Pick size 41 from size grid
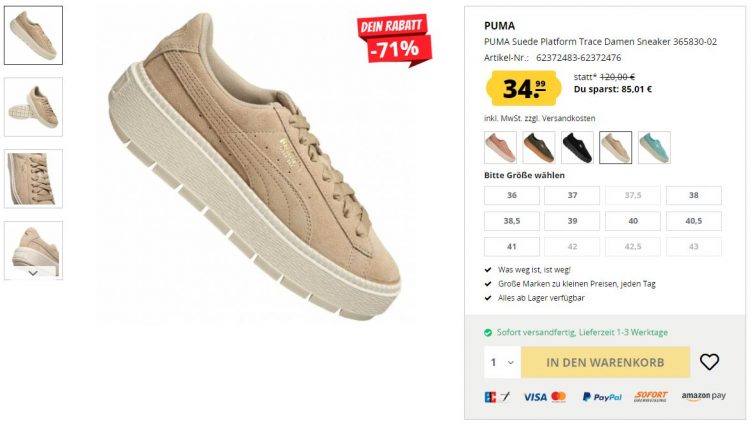Screen dimensions: 750x425 pyautogui.click(x=512, y=247)
